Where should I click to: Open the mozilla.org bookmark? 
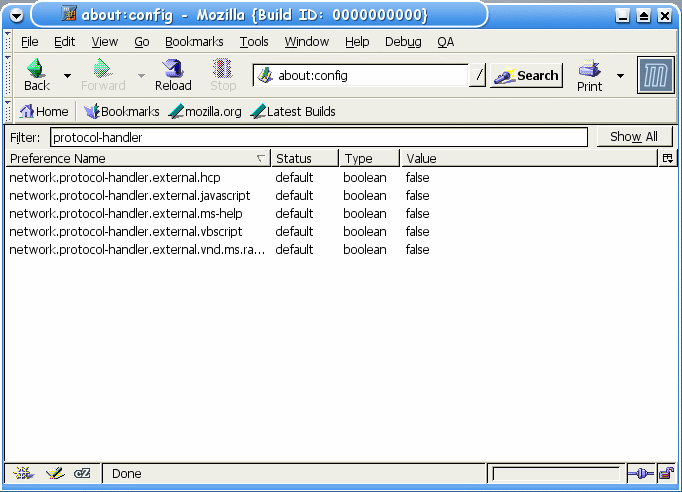[205, 112]
